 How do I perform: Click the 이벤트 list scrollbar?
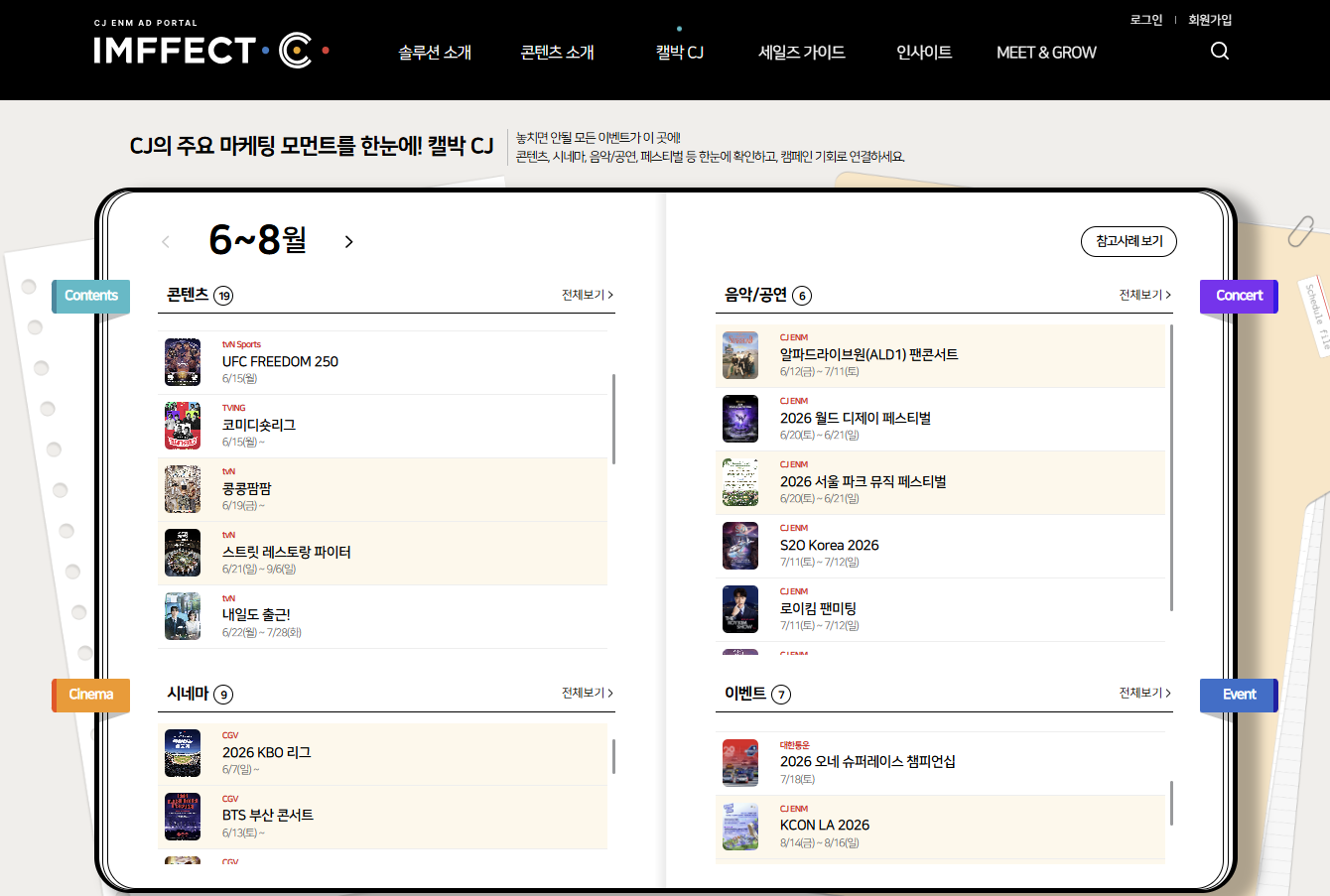click(1172, 803)
